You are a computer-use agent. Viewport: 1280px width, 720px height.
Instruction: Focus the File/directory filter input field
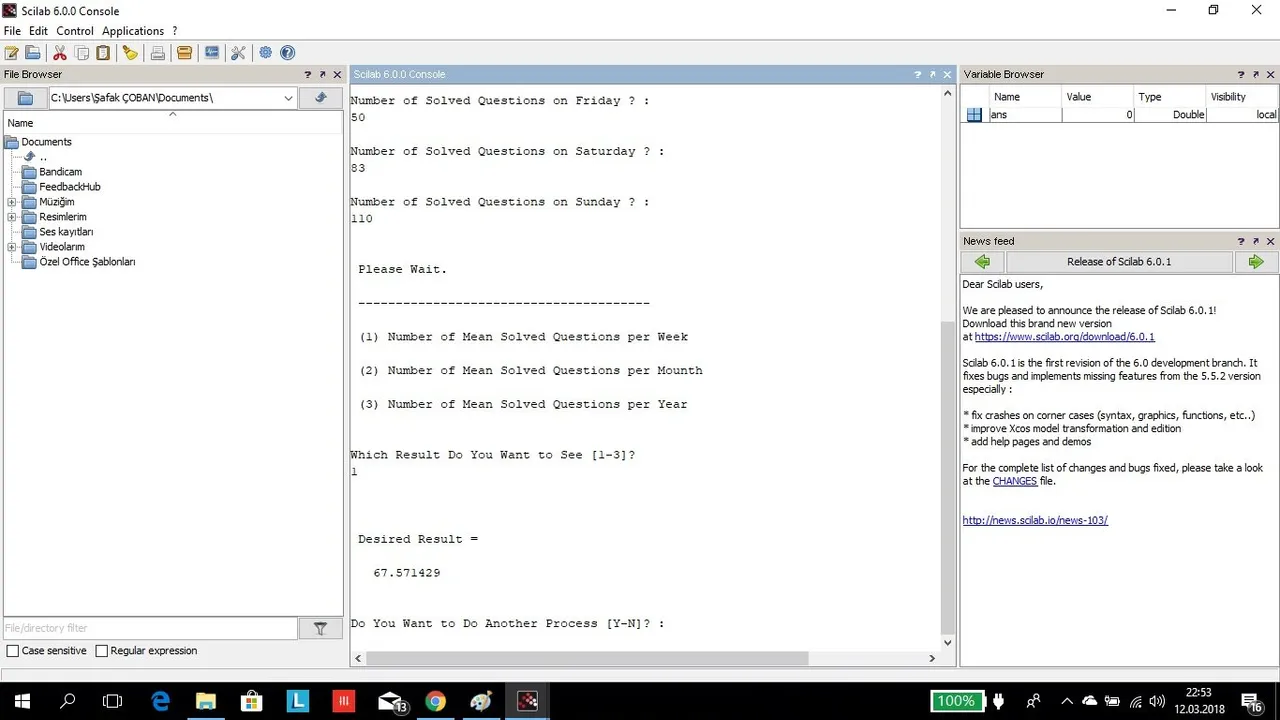coord(150,628)
